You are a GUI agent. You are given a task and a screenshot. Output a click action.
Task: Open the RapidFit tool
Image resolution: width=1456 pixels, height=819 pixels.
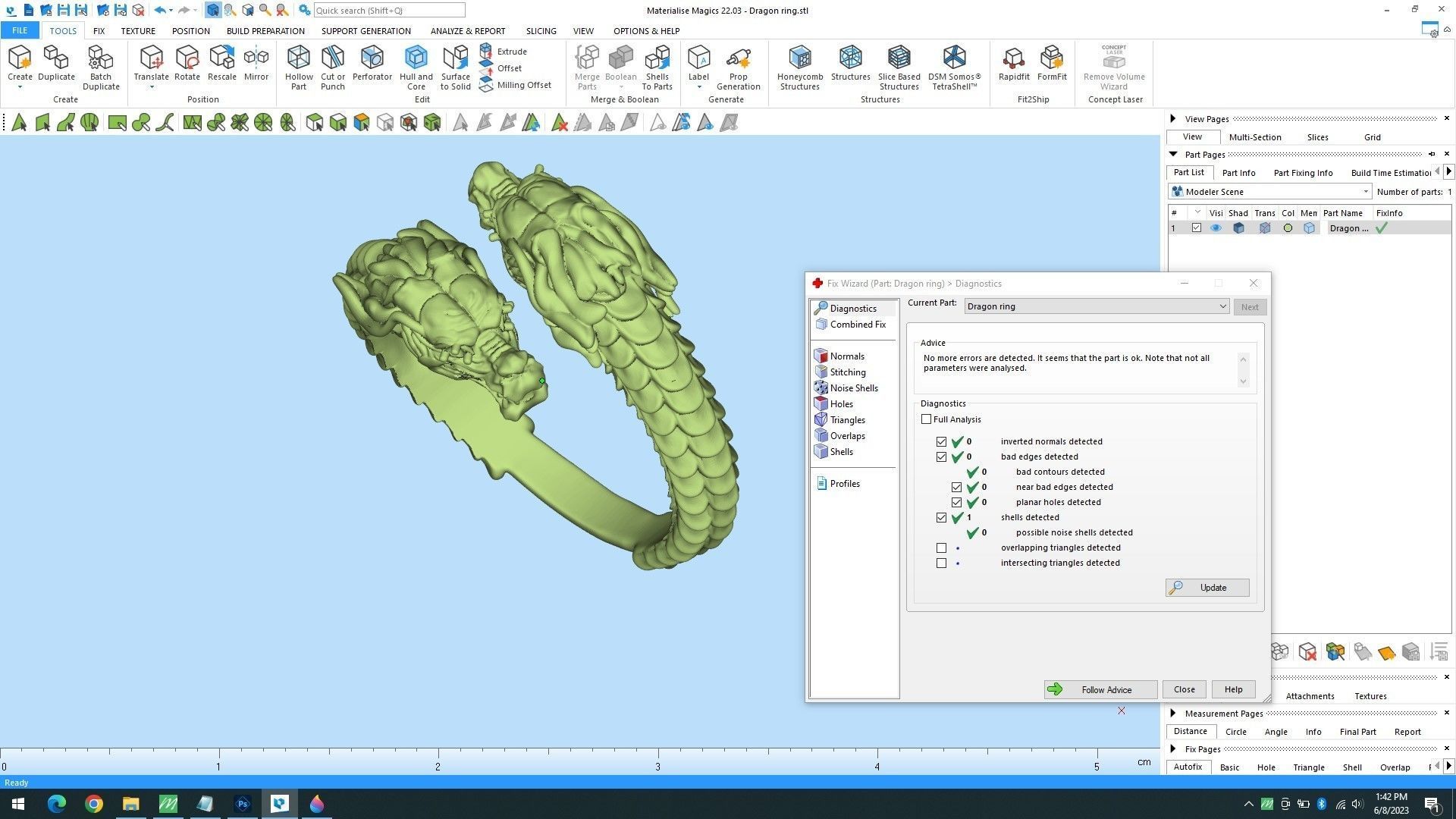pyautogui.click(x=1014, y=63)
